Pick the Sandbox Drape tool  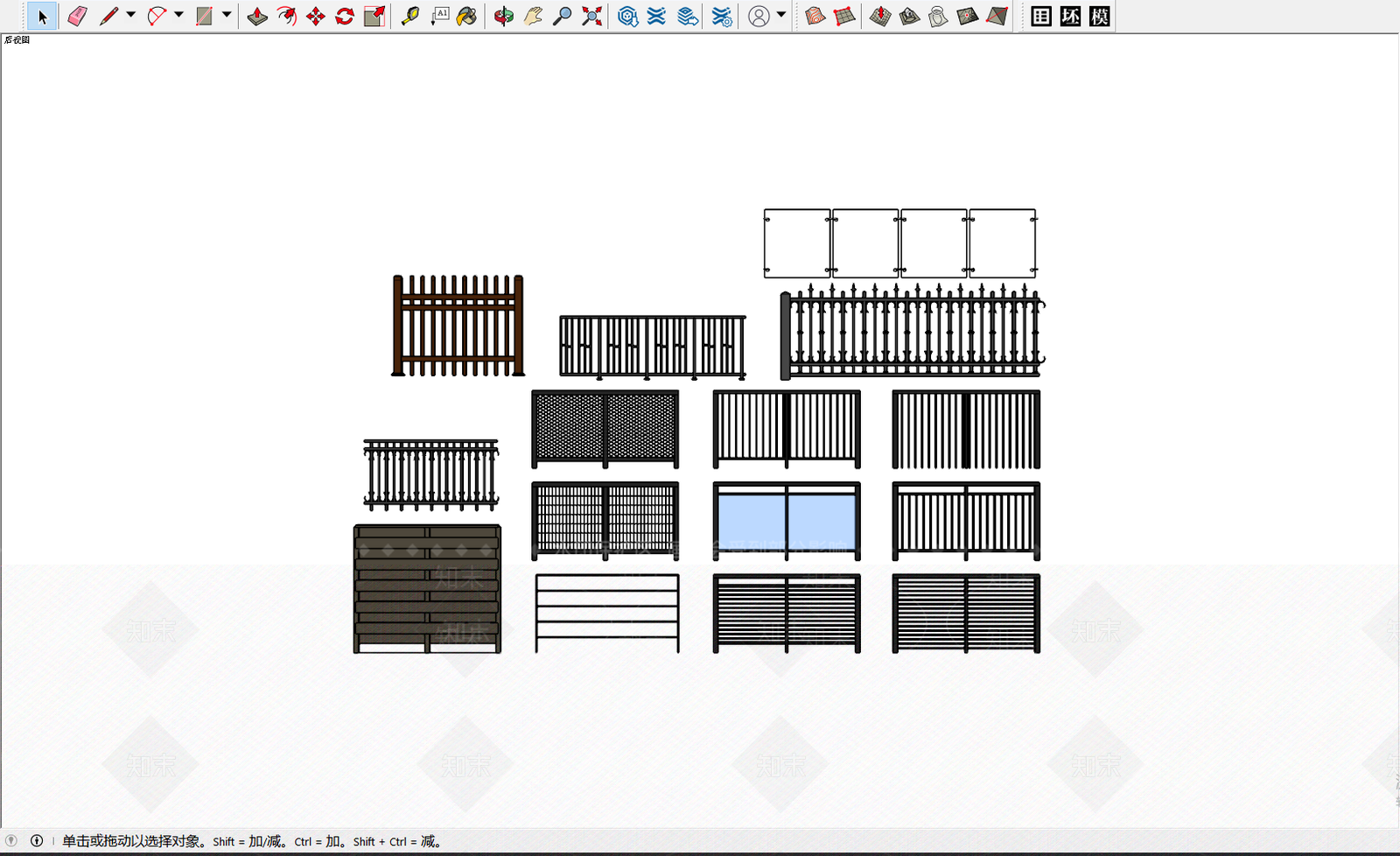(x=938, y=16)
